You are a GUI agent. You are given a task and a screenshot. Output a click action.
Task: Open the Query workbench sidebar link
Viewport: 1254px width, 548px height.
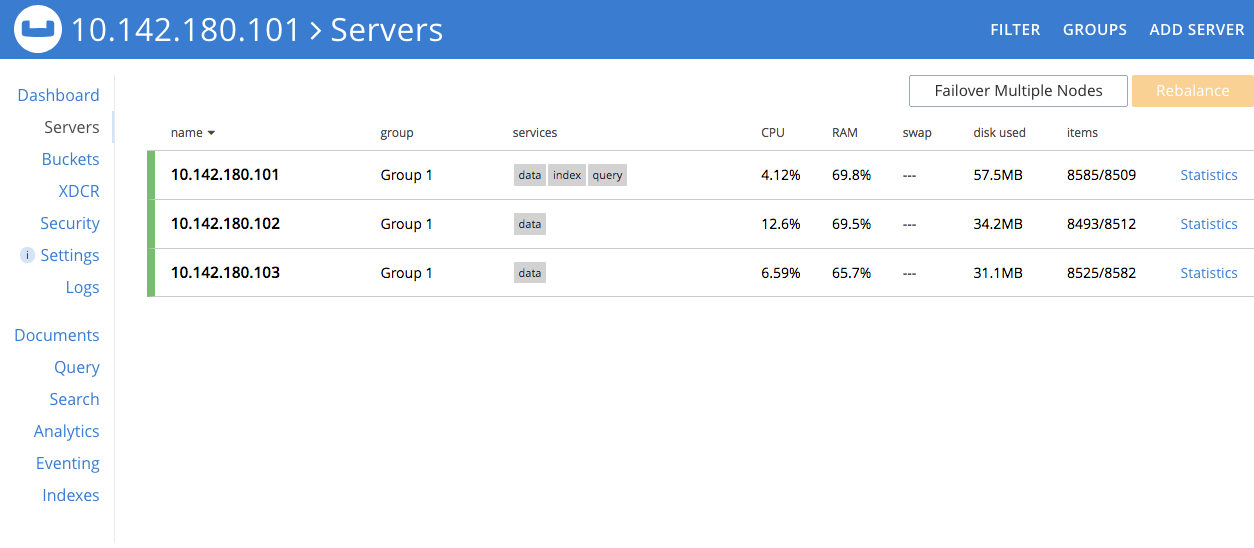(76, 367)
